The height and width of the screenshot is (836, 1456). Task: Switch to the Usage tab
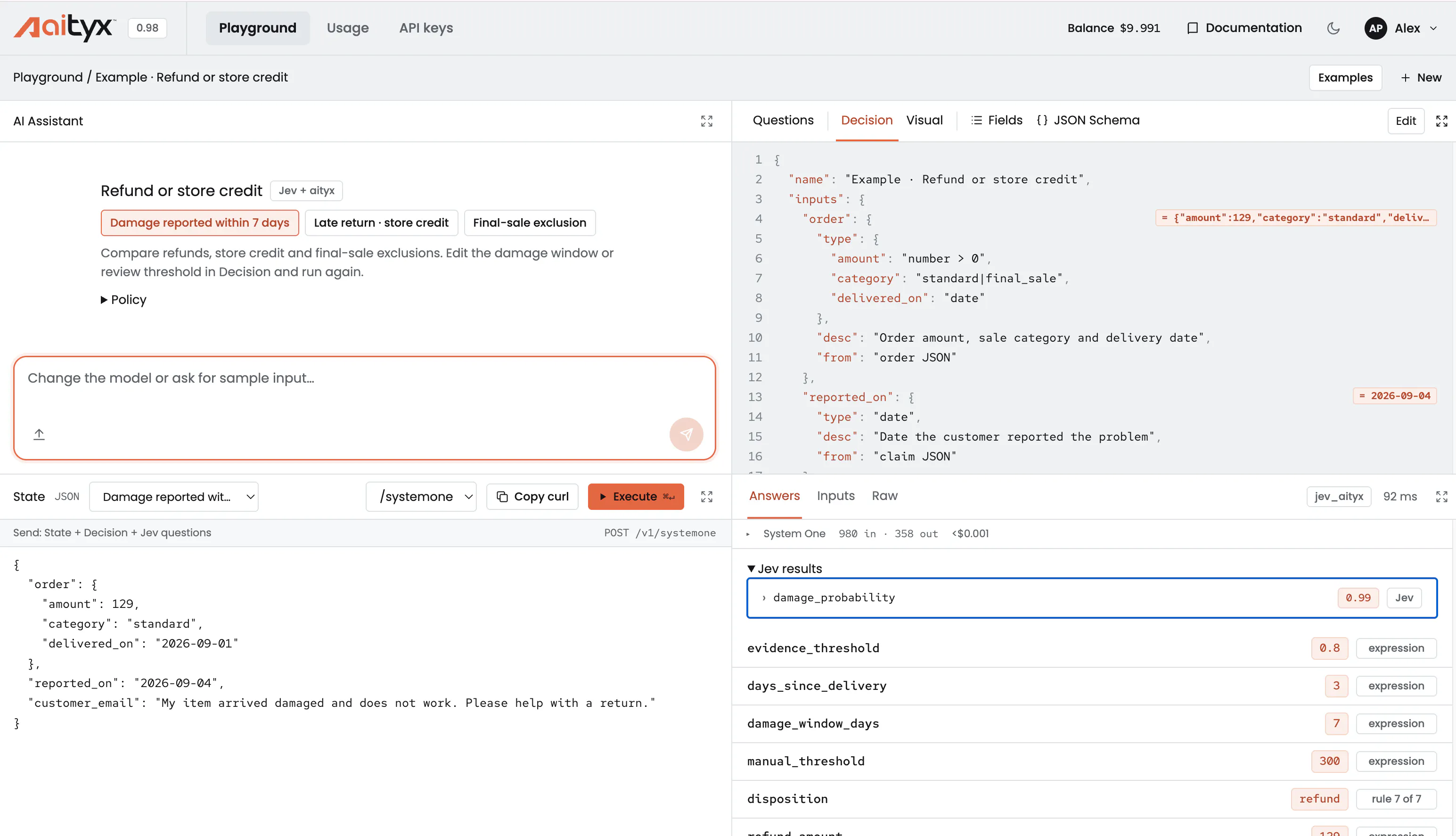pos(347,28)
